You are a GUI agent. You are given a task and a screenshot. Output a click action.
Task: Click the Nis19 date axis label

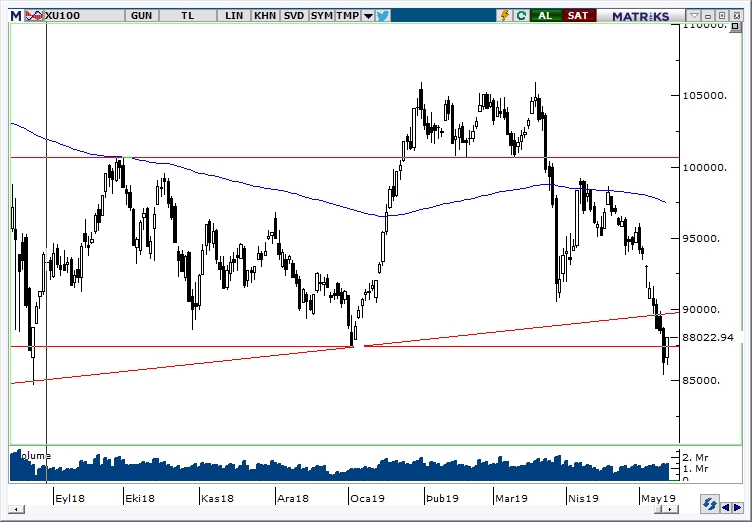point(583,498)
